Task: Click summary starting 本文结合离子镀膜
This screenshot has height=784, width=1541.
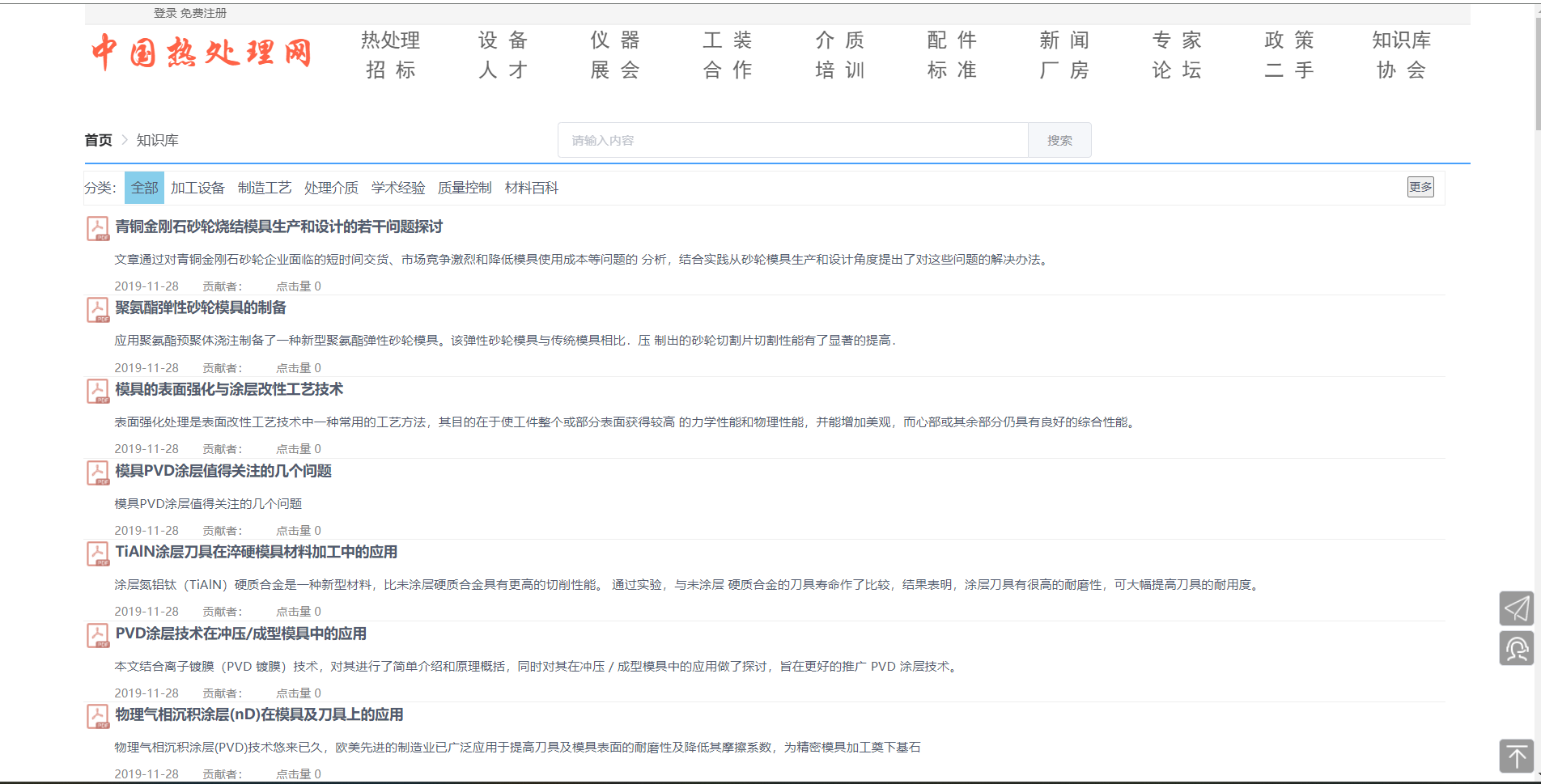Action: coord(537,667)
